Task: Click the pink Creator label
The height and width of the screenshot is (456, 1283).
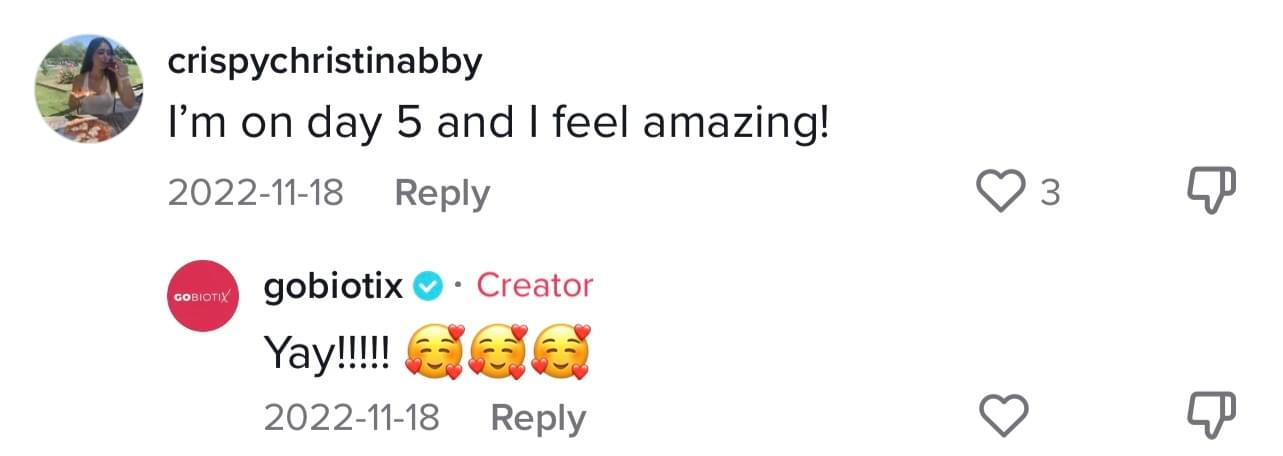Action: coord(534,286)
